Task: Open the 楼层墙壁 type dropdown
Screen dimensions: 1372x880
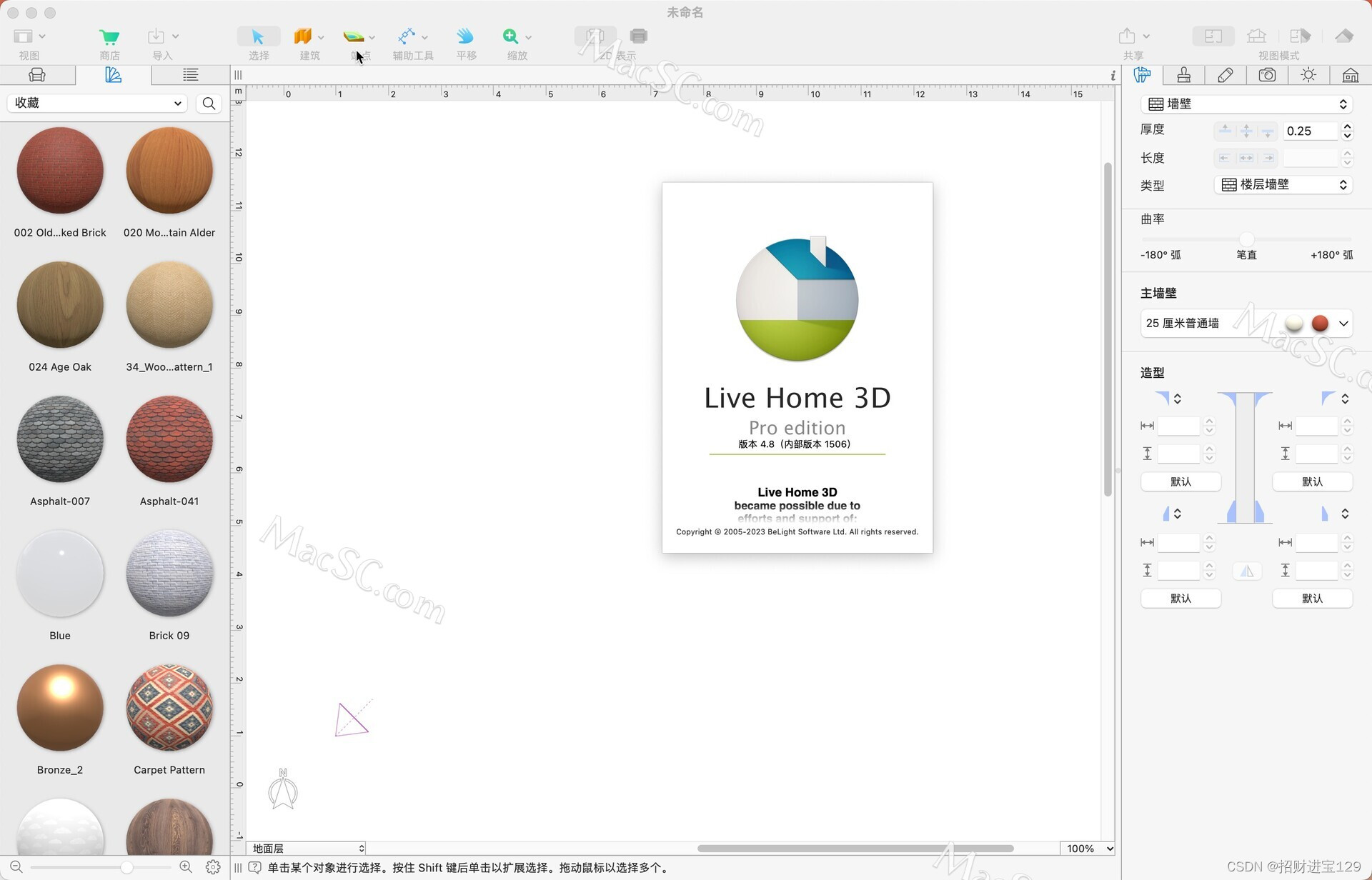Action: coord(1283,185)
